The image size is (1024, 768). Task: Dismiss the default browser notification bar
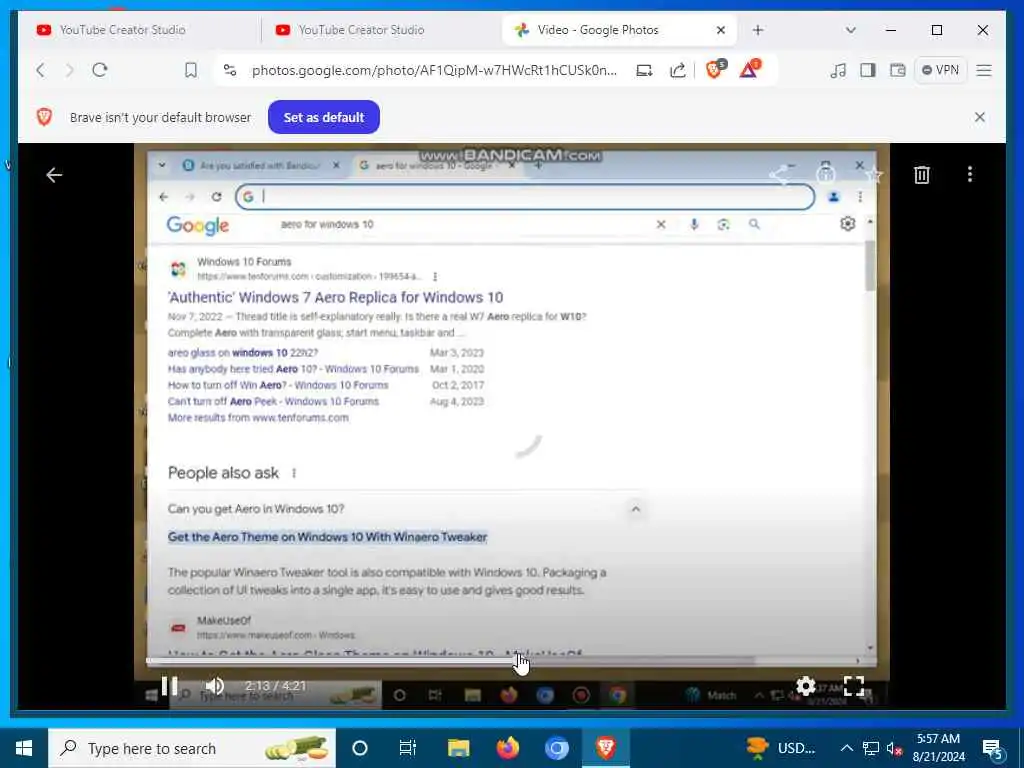[x=980, y=118]
